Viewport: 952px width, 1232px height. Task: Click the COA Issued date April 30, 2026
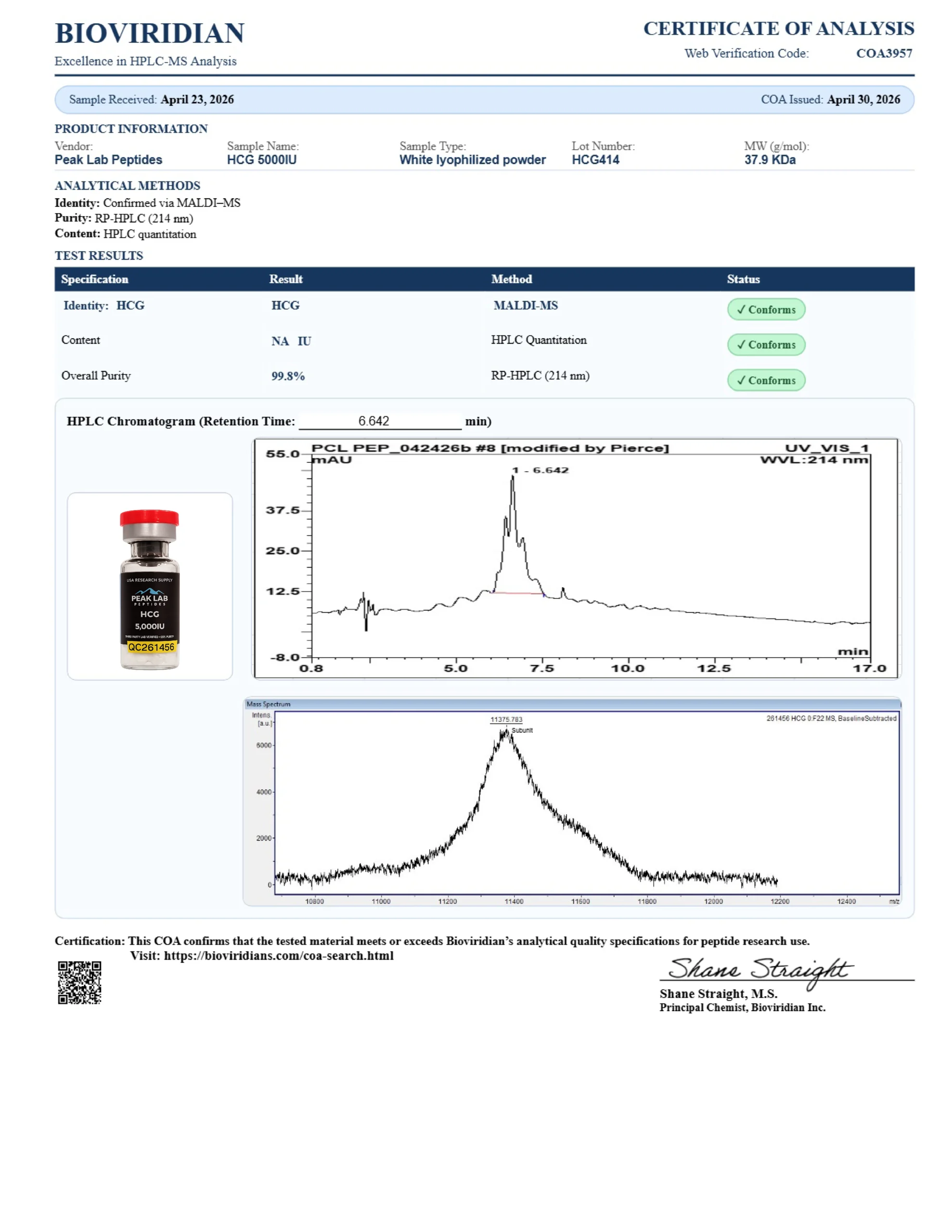[x=863, y=99]
